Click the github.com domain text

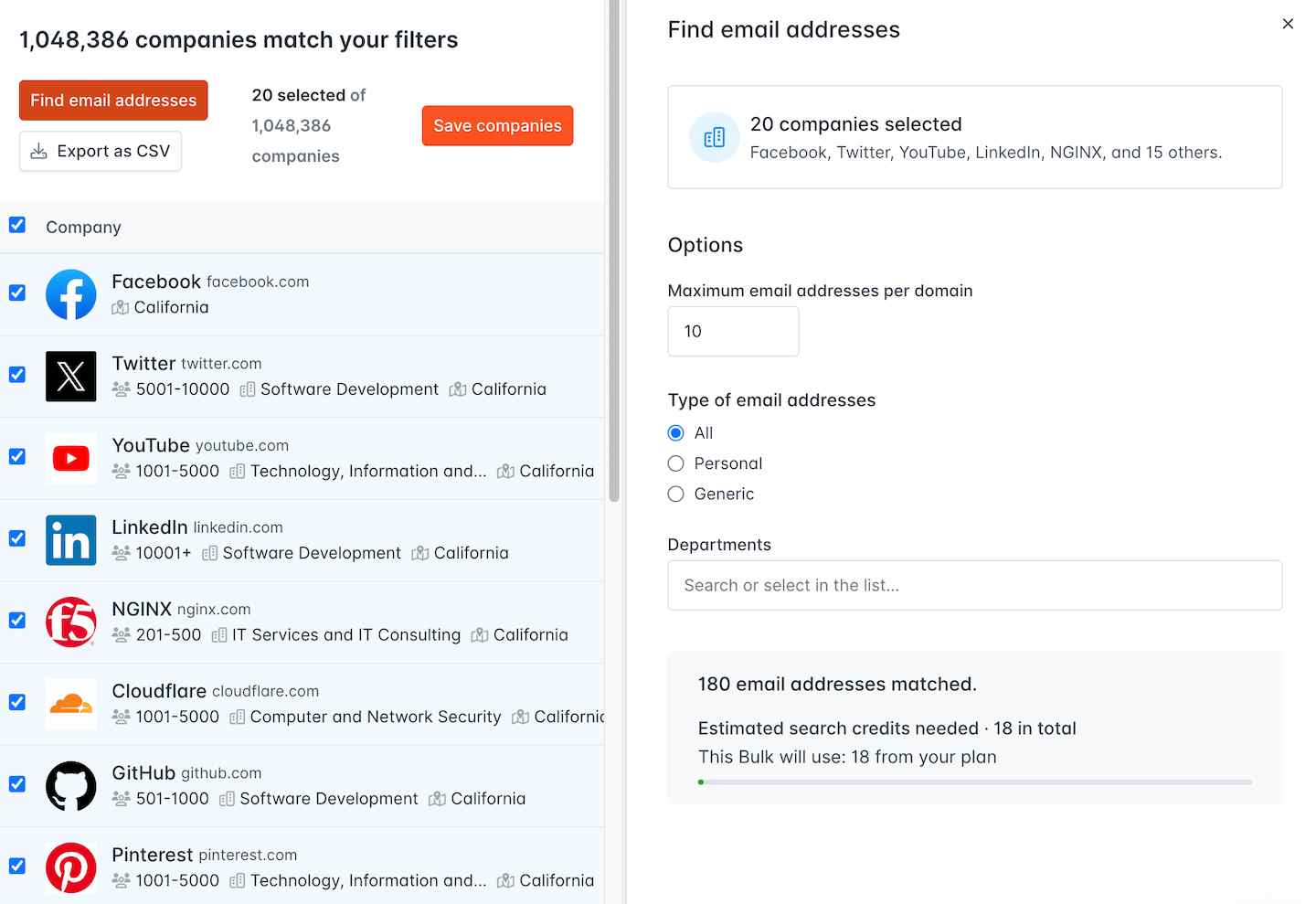[x=221, y=773]
